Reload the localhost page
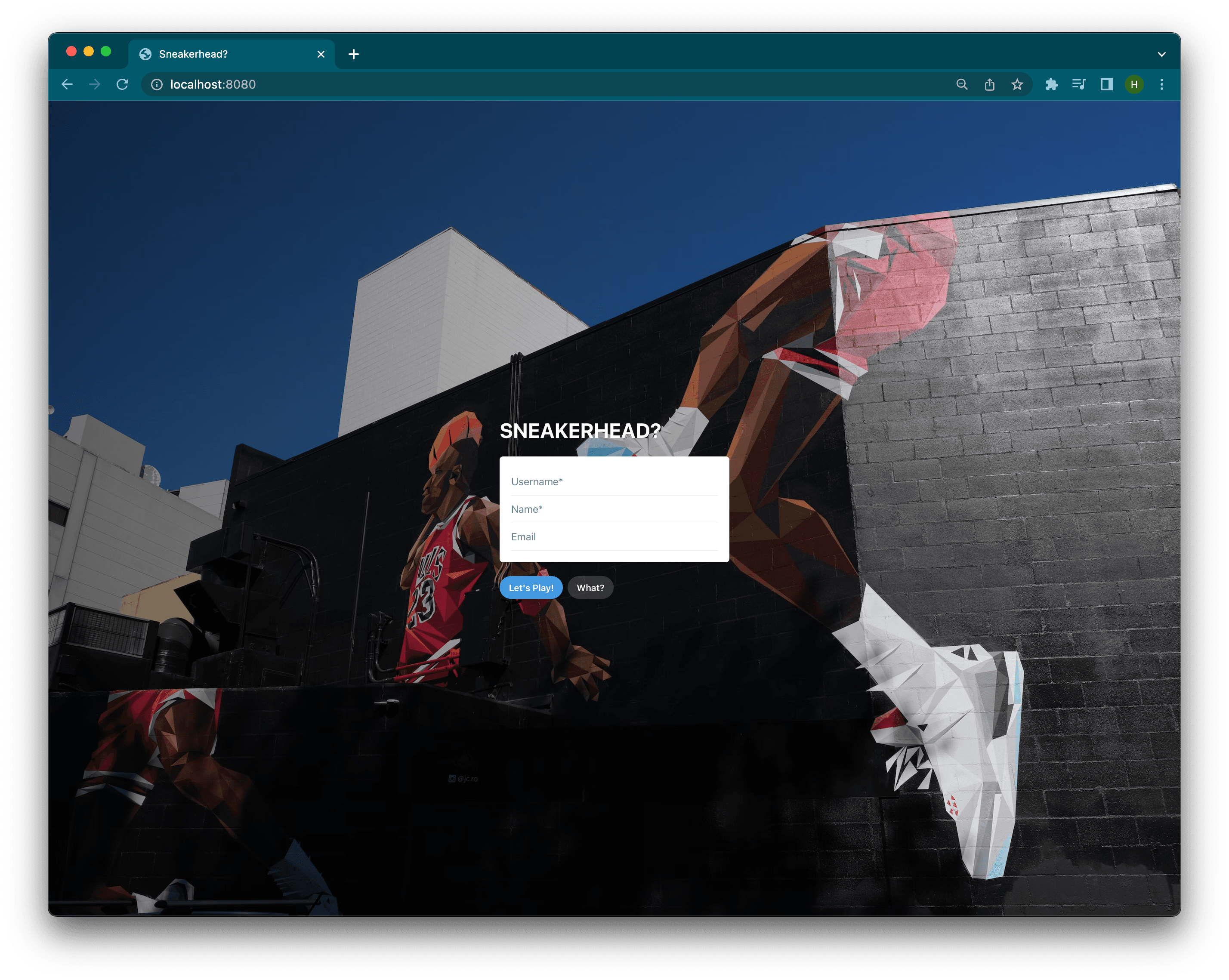The image size is (1229, 980). click(123, 84)
